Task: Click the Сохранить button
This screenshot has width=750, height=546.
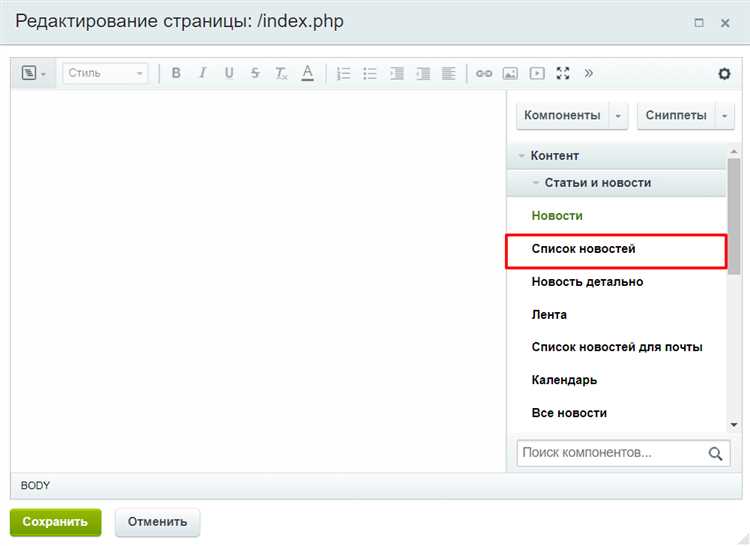Action: click(55, 522)
